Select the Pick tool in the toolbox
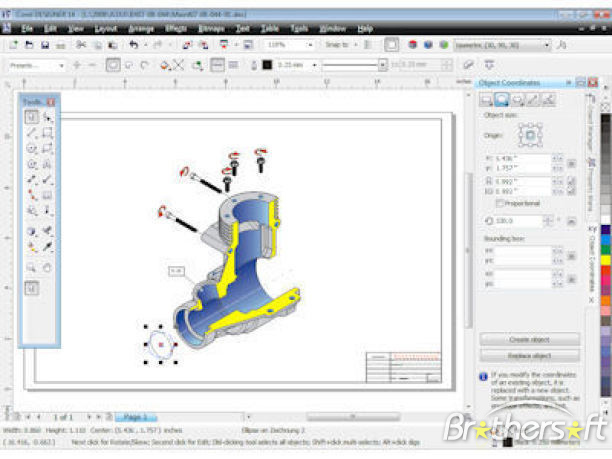 pyautogui.click(x=31, y=117)
